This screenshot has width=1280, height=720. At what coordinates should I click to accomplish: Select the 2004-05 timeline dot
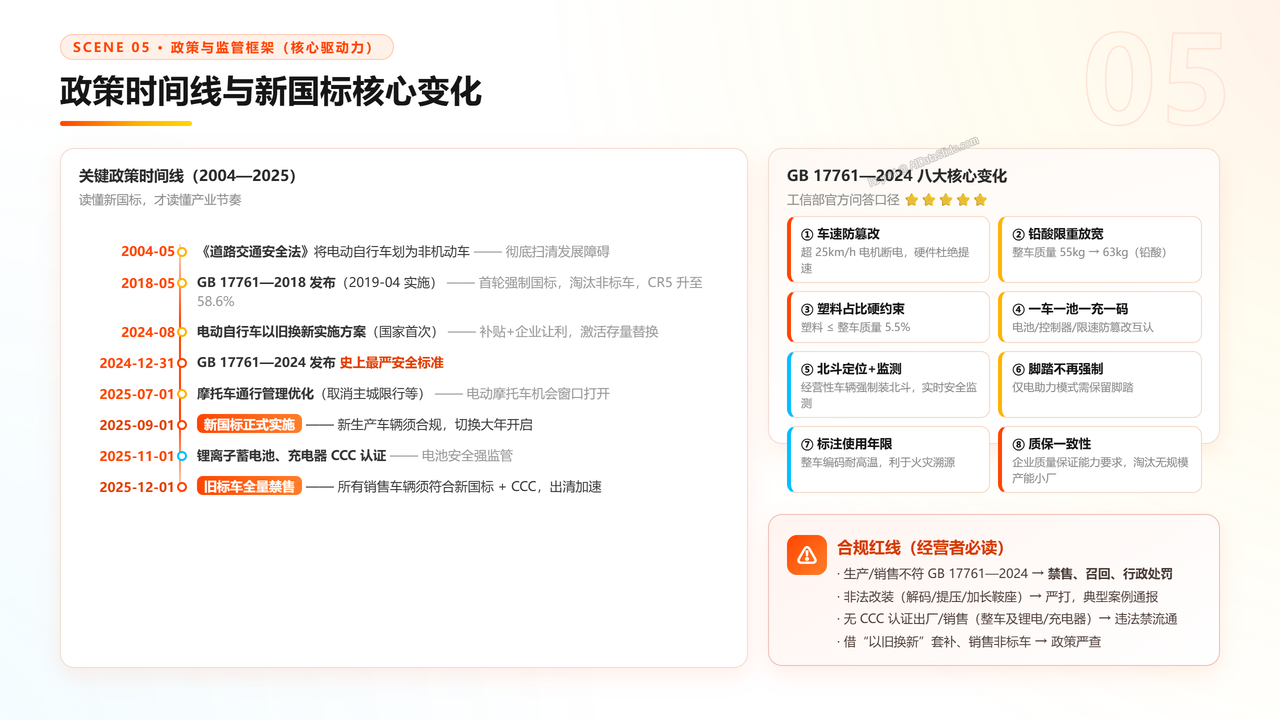click(x=182, y=252)
